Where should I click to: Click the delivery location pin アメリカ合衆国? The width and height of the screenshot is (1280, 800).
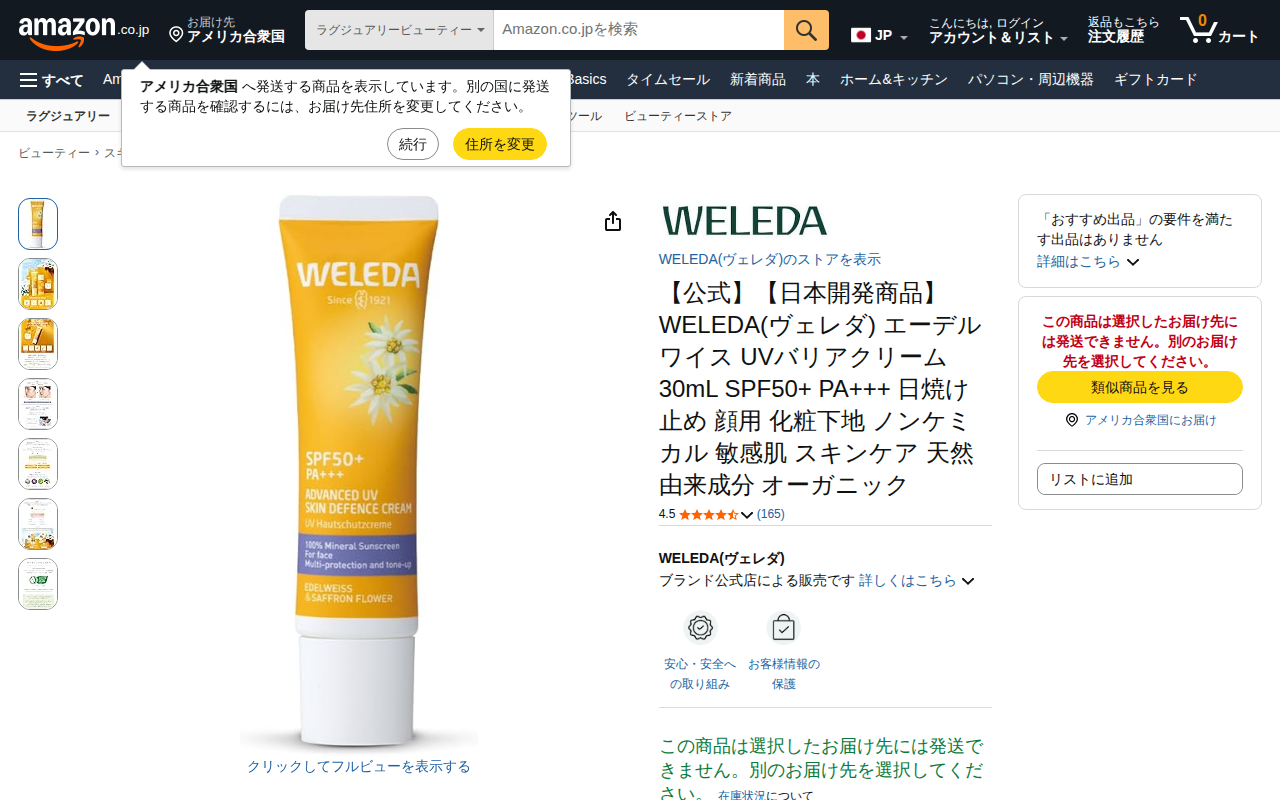pyautogui.click(x=226, y=30)
